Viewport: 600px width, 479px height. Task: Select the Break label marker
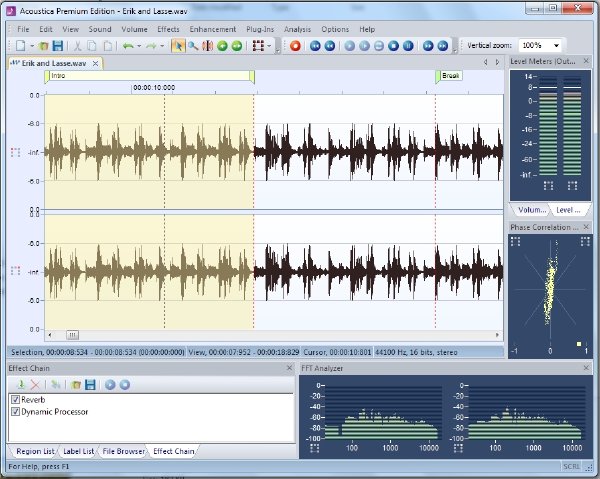point(449,76)
